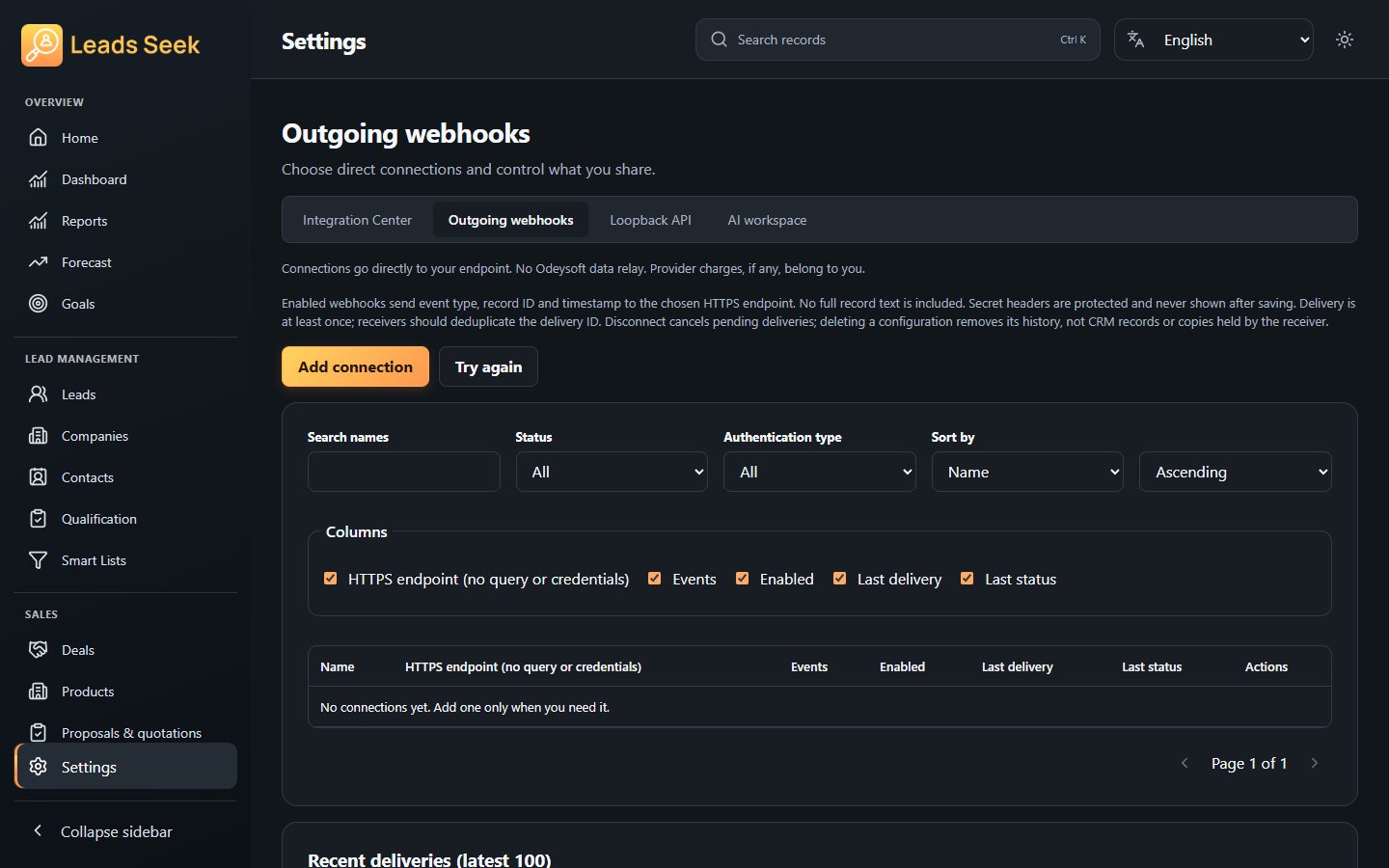
Task: Click the Smart Lists funnel icon
Action: click(38, 560)
